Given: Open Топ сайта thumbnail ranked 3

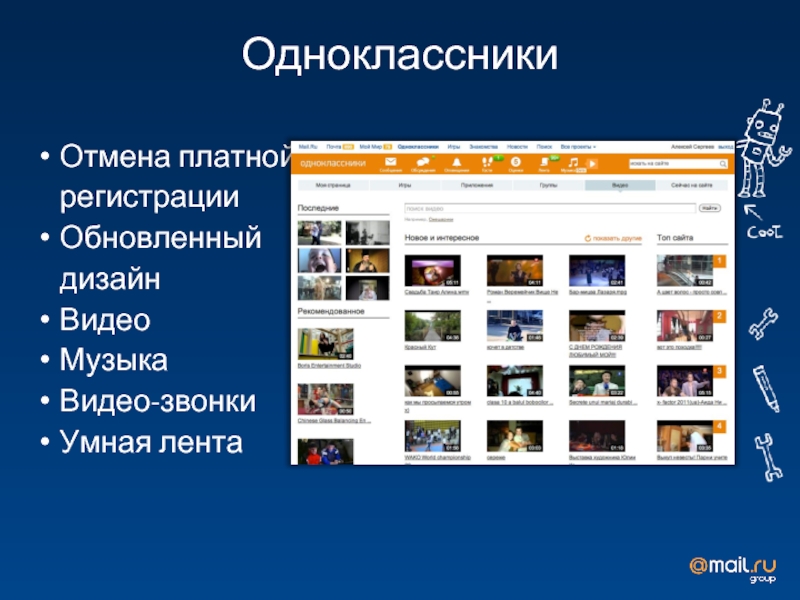Looking at the screenshot, I should (x=685, y=381).
